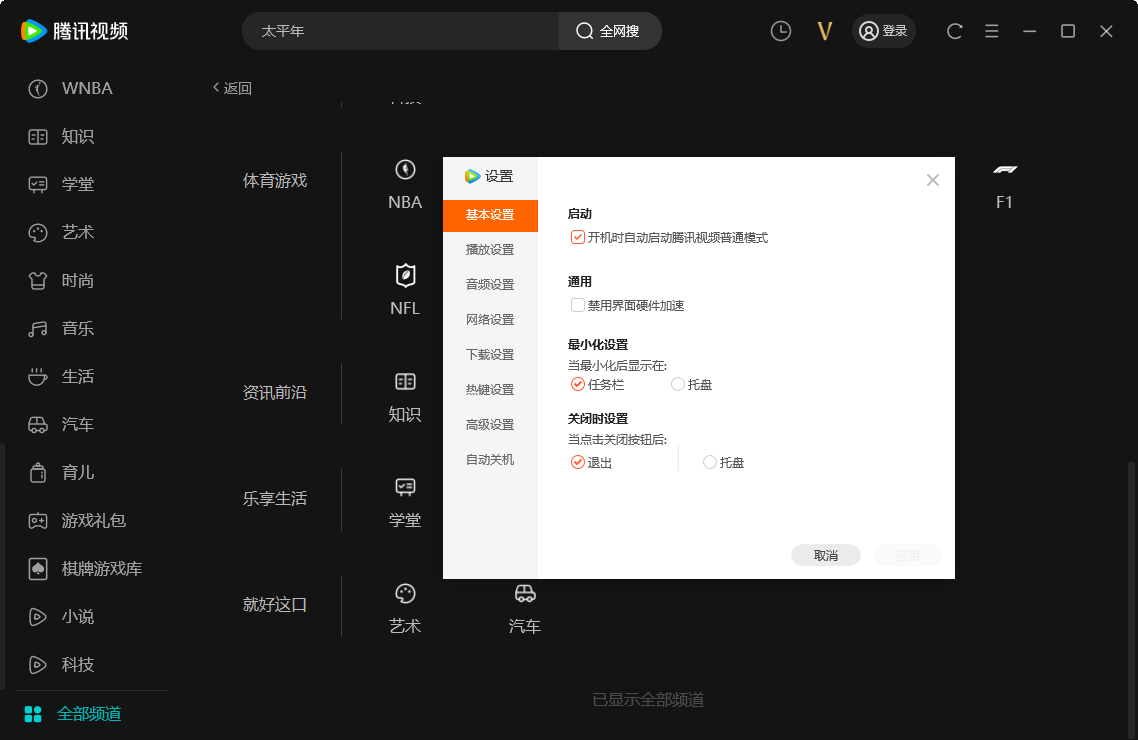Click the 返回 back link
Image resolution: width=1138 pixels, height=740 pixels.
click(x=232, y=88)
